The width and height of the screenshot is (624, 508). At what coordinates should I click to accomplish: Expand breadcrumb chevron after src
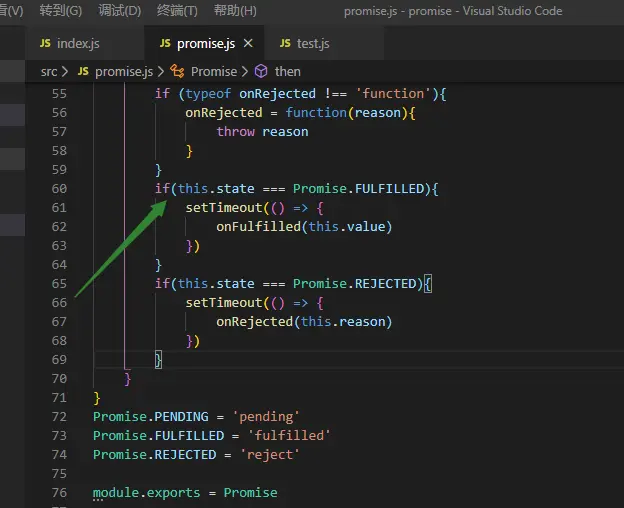[x=65, y=72]
